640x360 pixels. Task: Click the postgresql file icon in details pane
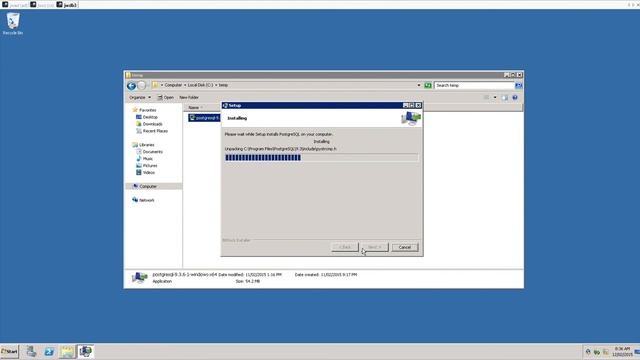[x=140, y=278]
